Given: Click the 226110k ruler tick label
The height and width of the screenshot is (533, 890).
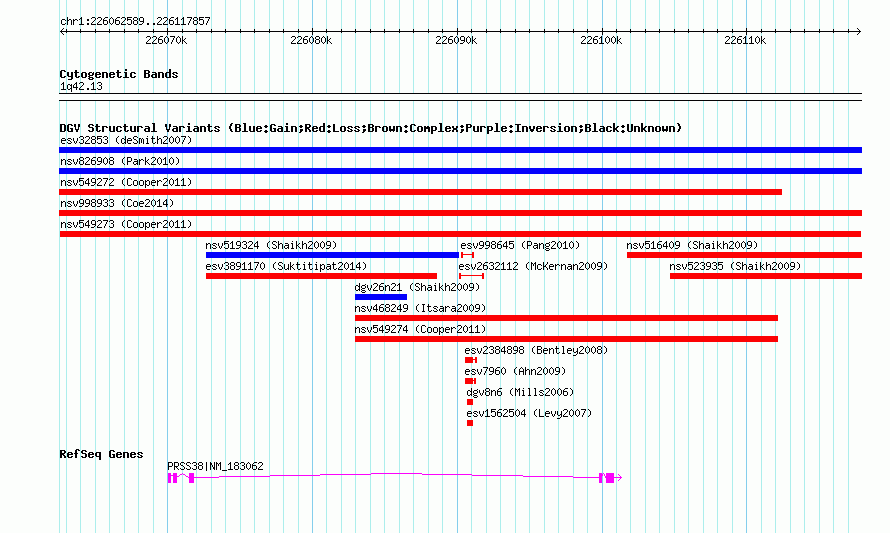Looking at the screenshot, I should point(745,41).
